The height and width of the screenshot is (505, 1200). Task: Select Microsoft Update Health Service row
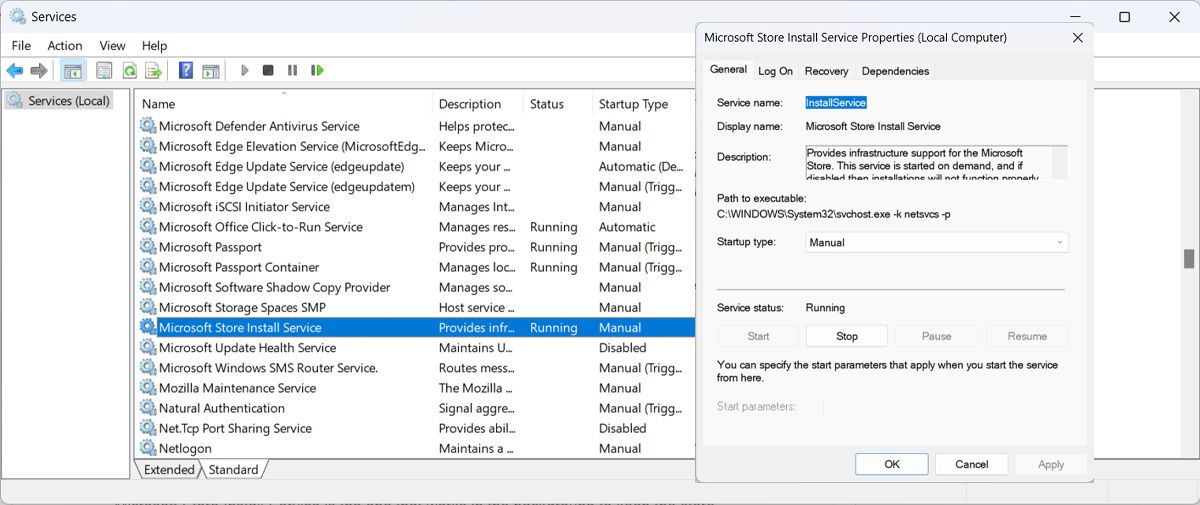point(415,347)
